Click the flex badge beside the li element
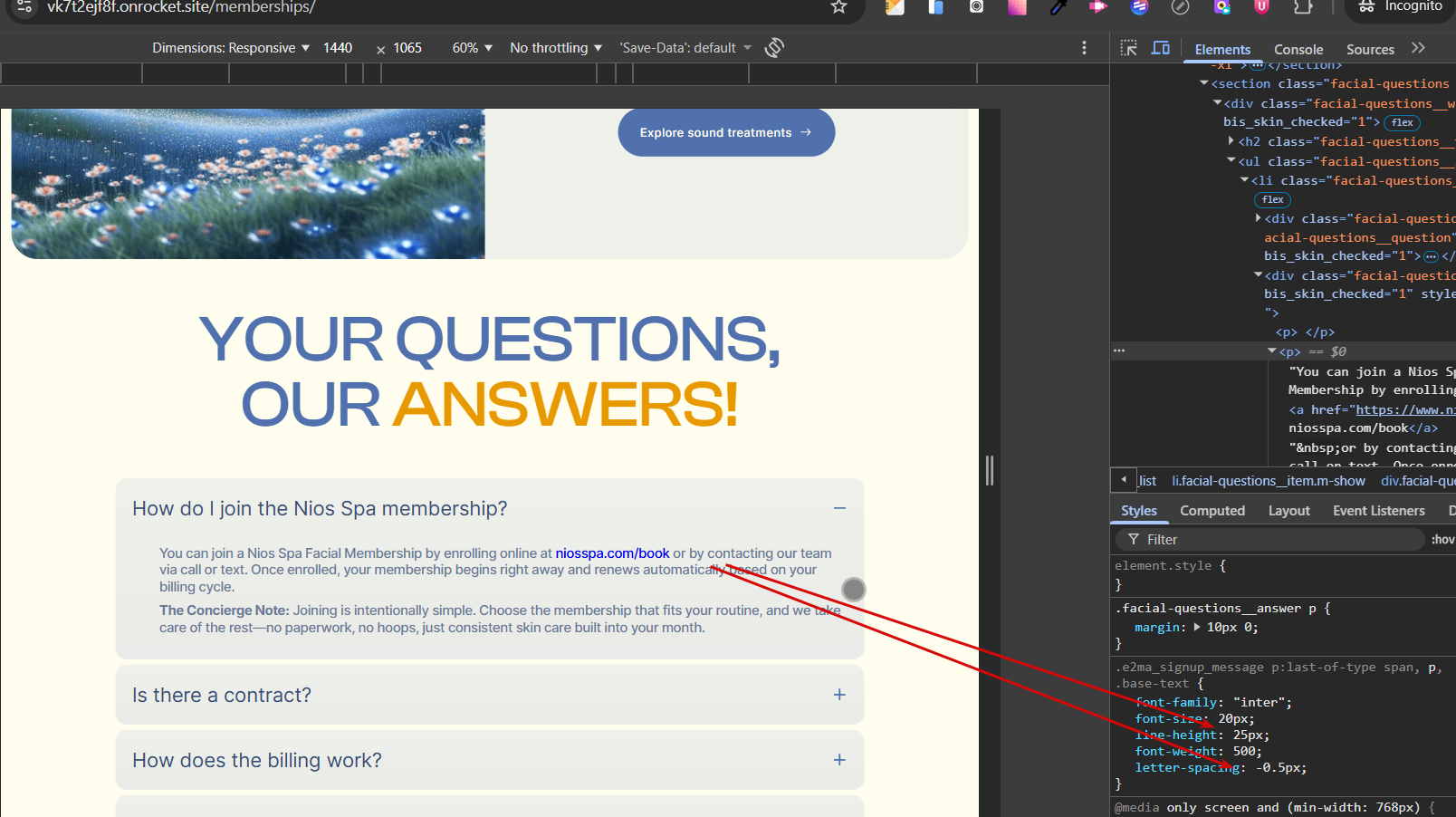Viewport: 1456px width, 817px height. pos(1272,199)
